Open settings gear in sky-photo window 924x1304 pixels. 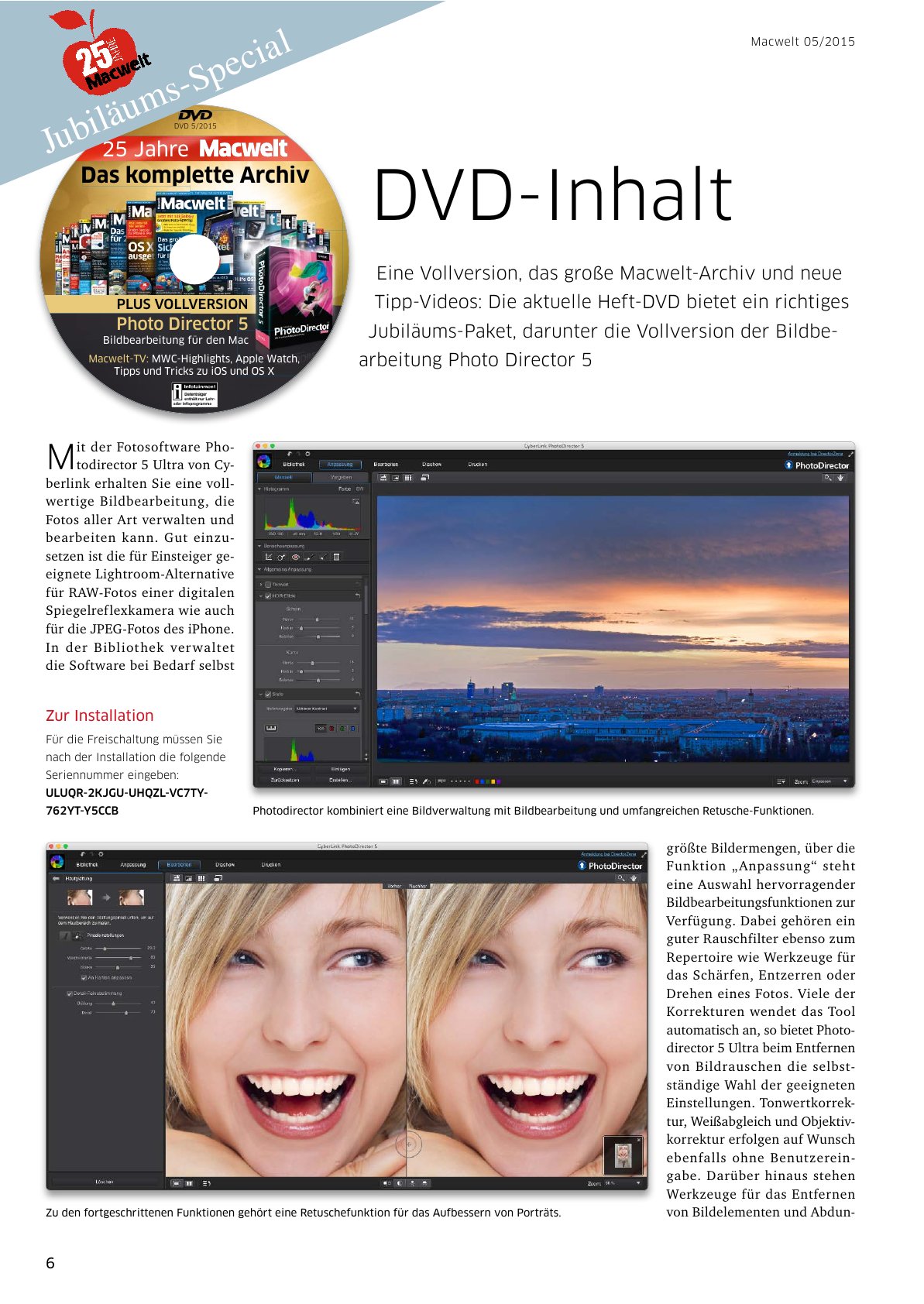[307, 454]
